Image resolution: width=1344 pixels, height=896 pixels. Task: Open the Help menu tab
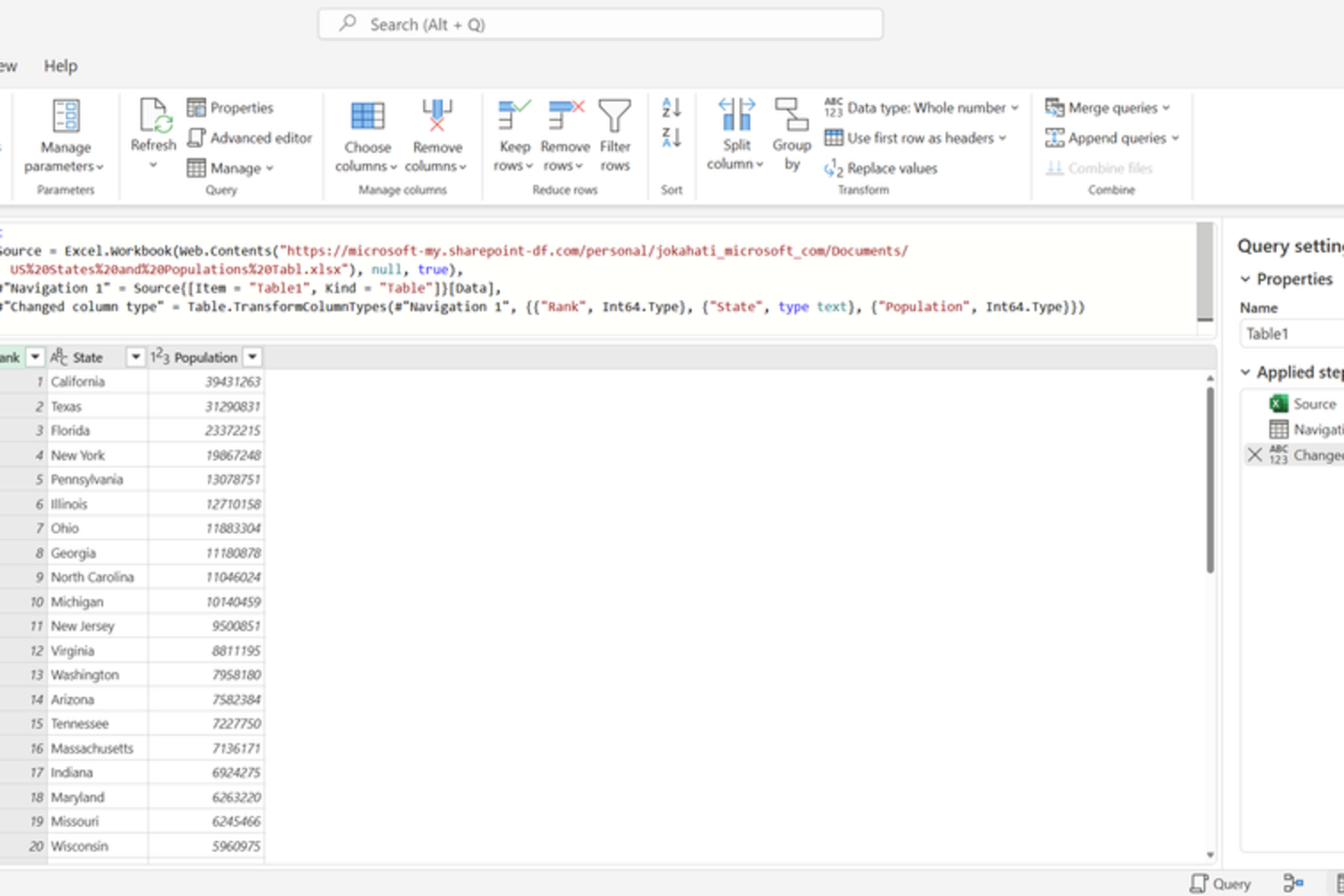tap(61, 66)
